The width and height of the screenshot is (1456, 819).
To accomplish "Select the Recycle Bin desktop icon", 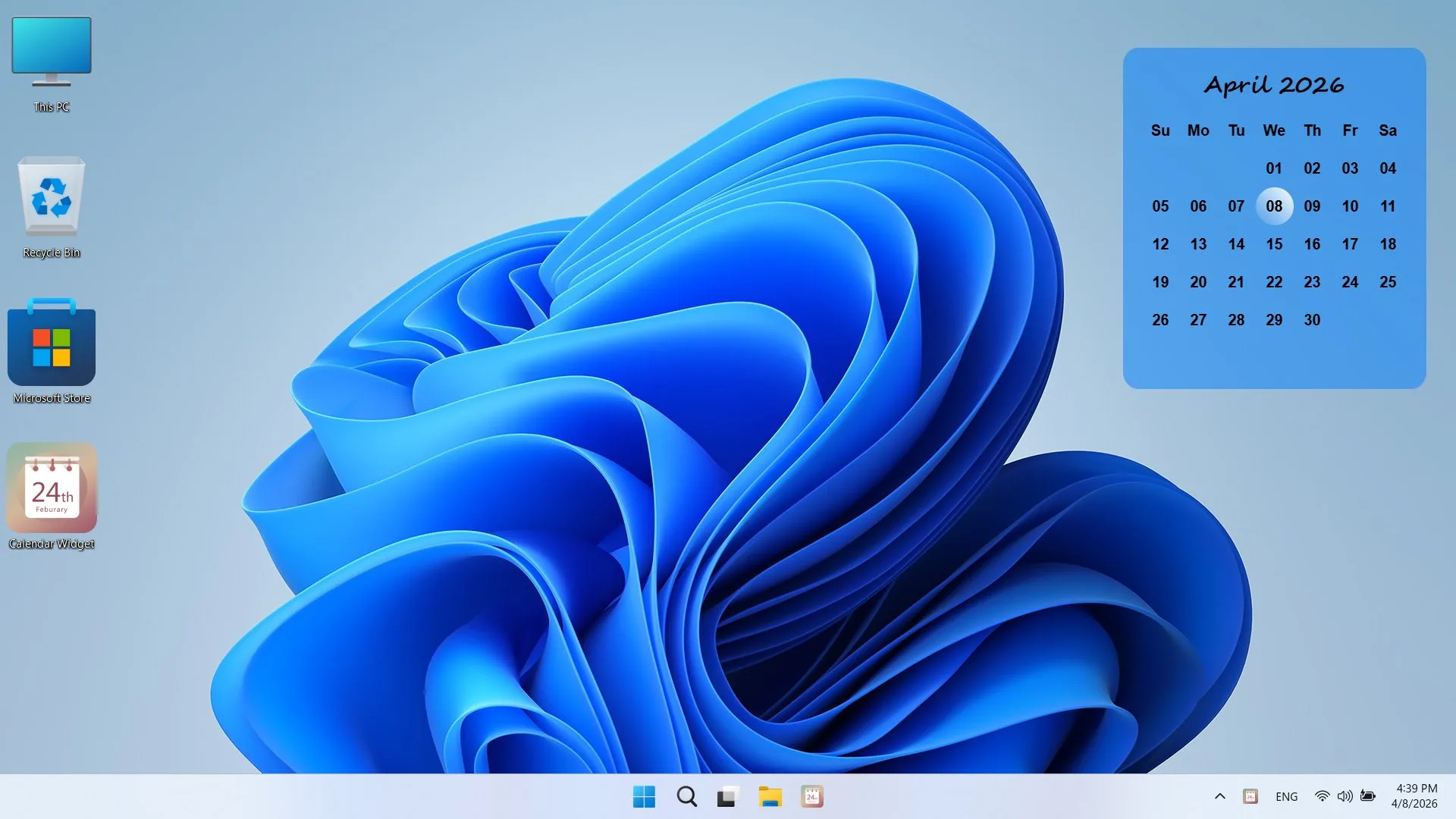I will coord(52,208).
